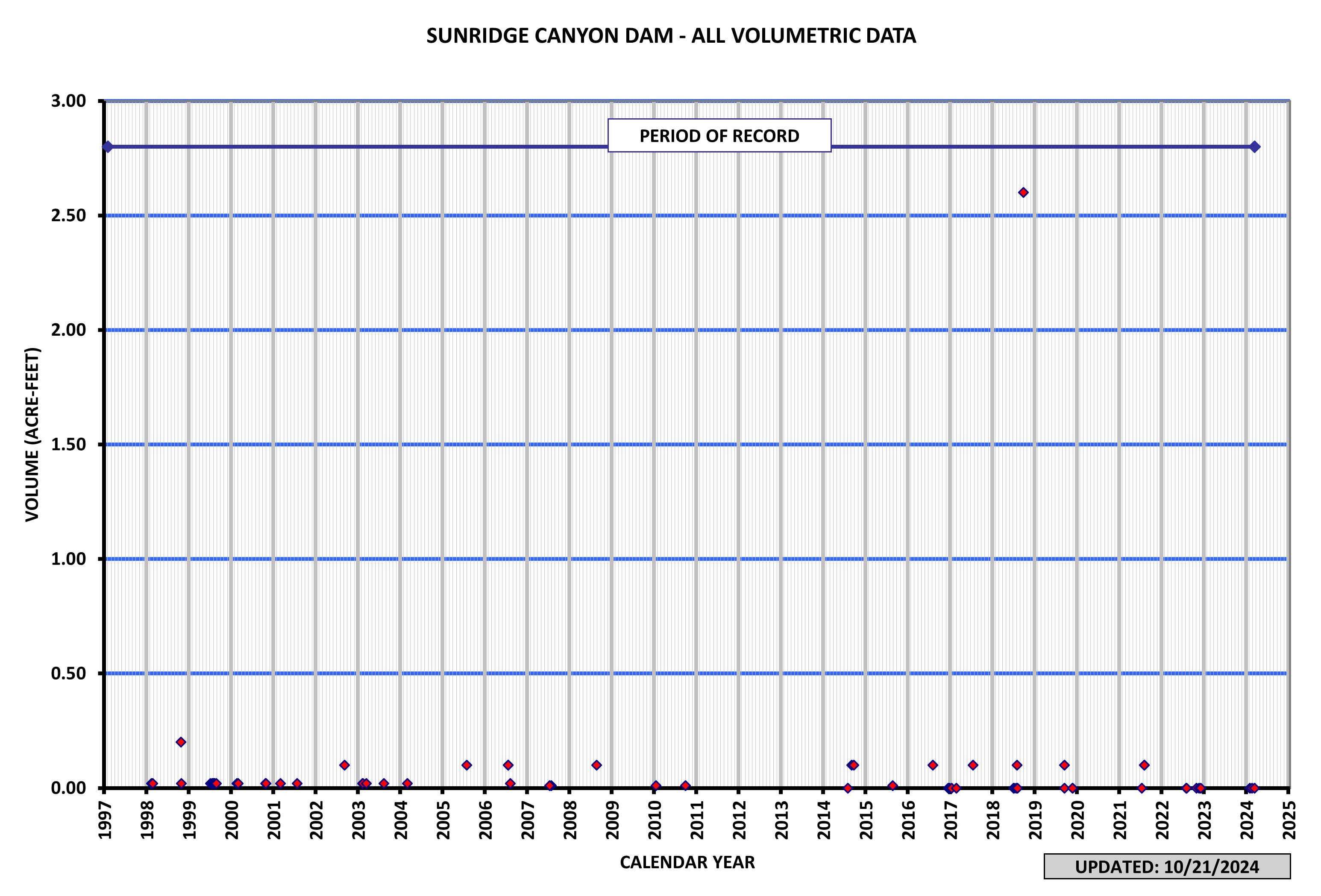The height and width of the screenshot is (896, 1321).
Task: Select the 0.10 data point in mid 2021
Action: point(1144,765)
